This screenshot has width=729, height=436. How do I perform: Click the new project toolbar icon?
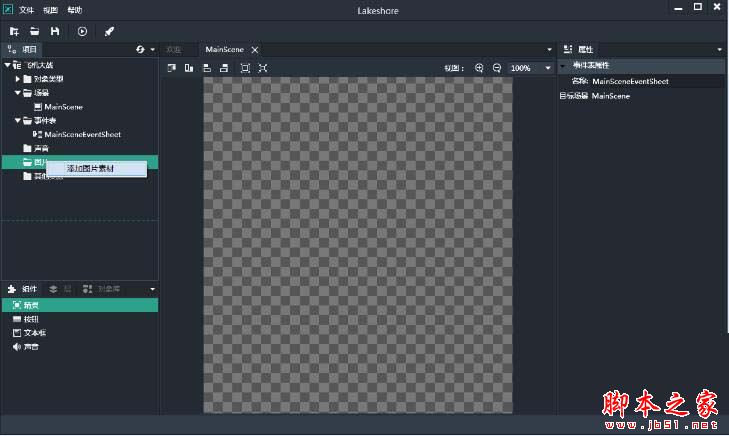14,31
